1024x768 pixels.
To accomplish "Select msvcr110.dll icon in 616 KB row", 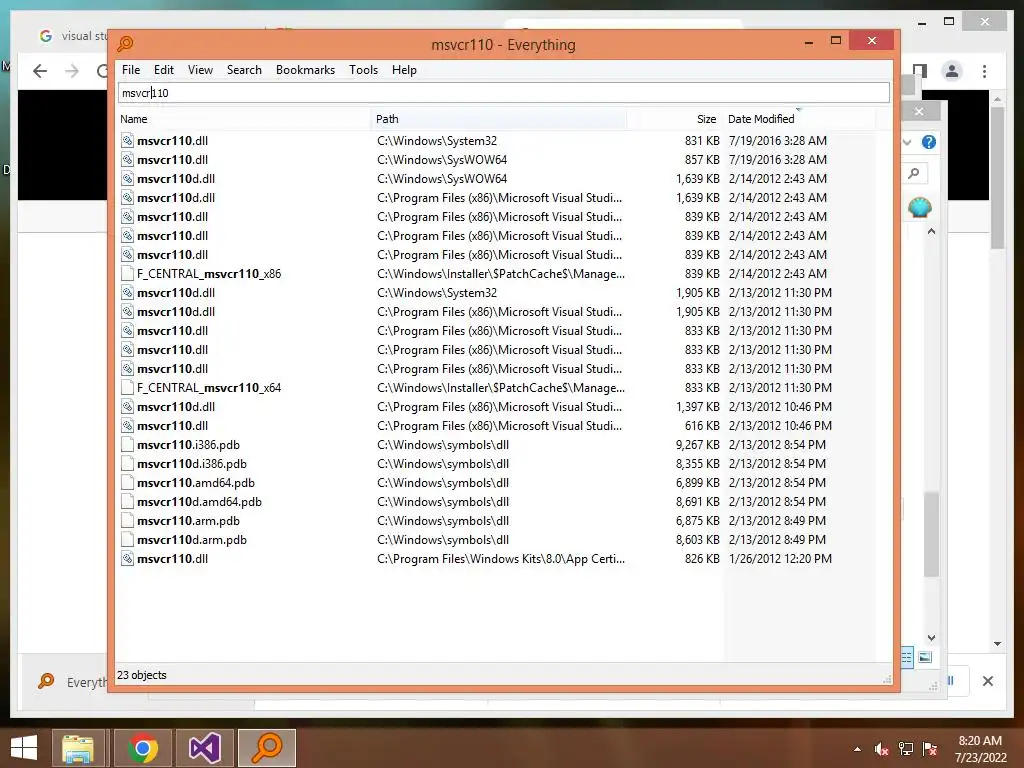I will coord(127,426).
